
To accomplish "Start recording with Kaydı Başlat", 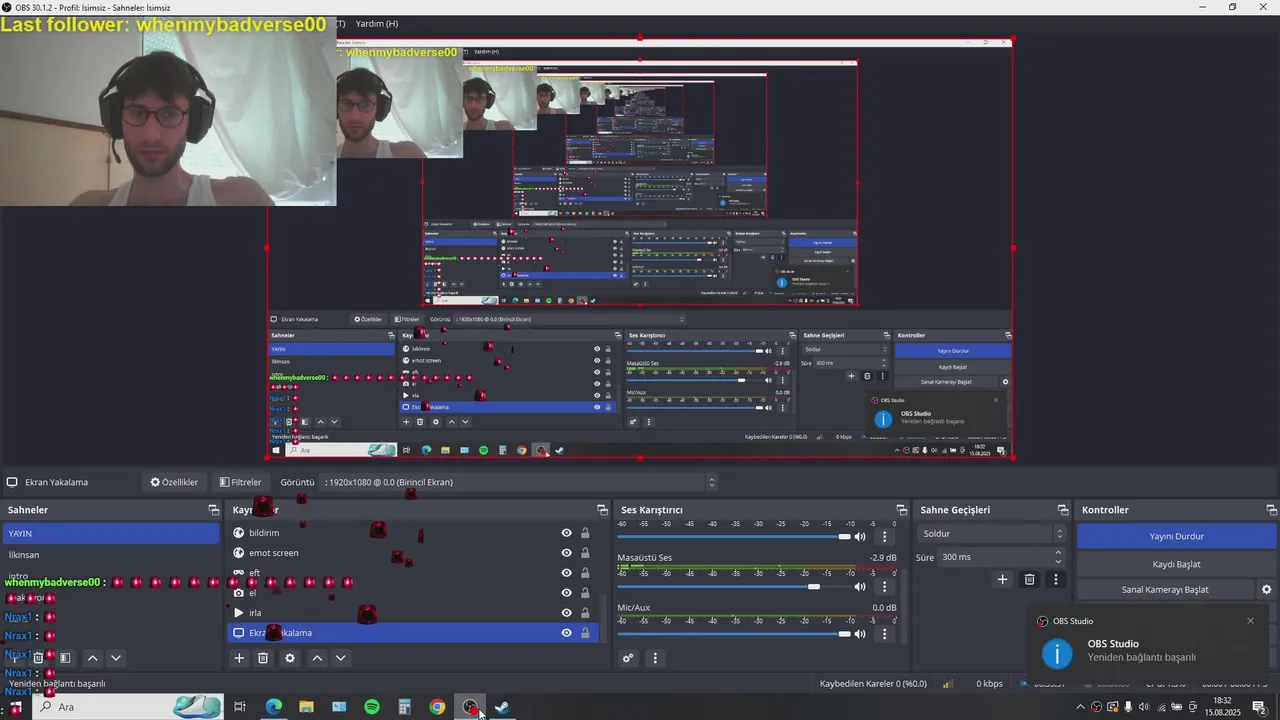I will coord(1176,564).
